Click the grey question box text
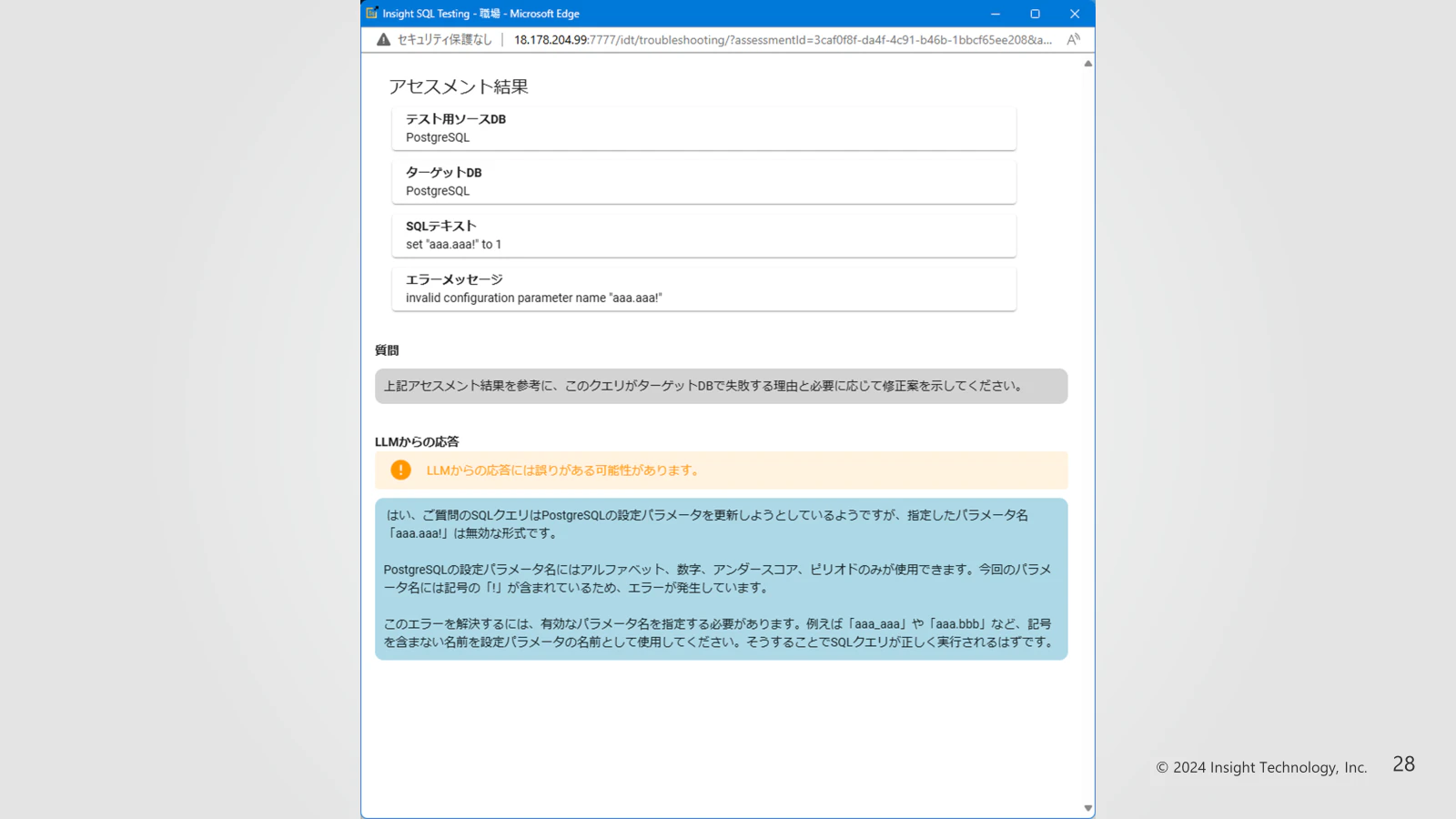1456x819 pixels. 703,386
